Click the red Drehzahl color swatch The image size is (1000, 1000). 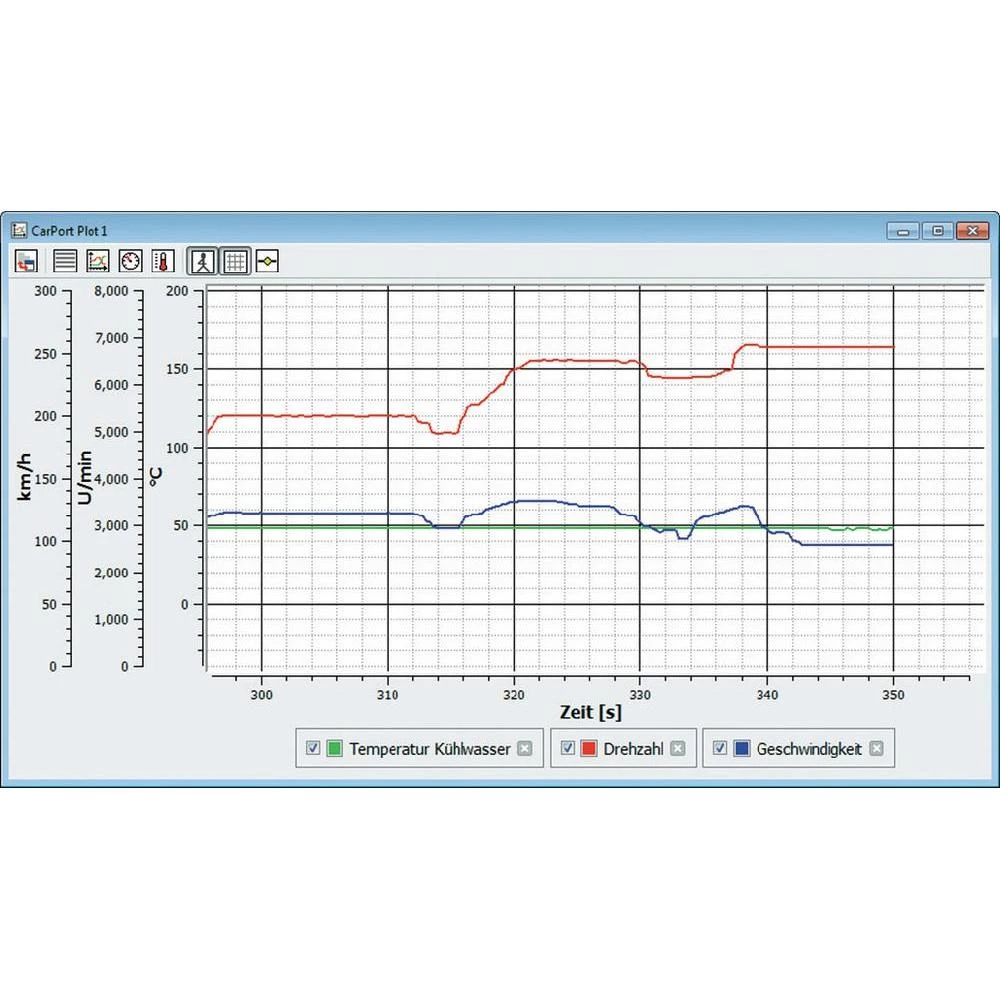click(590, 748)
